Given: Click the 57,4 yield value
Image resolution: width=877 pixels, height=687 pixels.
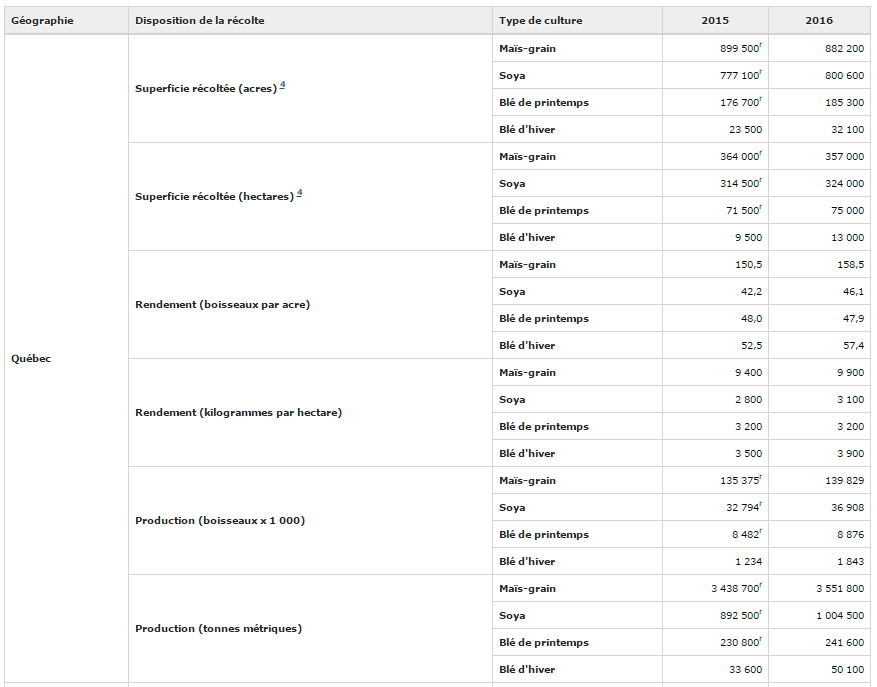Looking at the screenshot, I should coord(853,346).
